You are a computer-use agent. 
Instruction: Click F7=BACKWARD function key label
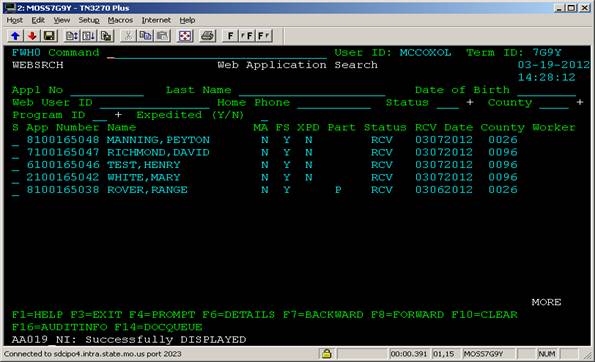tap(323, 315)
